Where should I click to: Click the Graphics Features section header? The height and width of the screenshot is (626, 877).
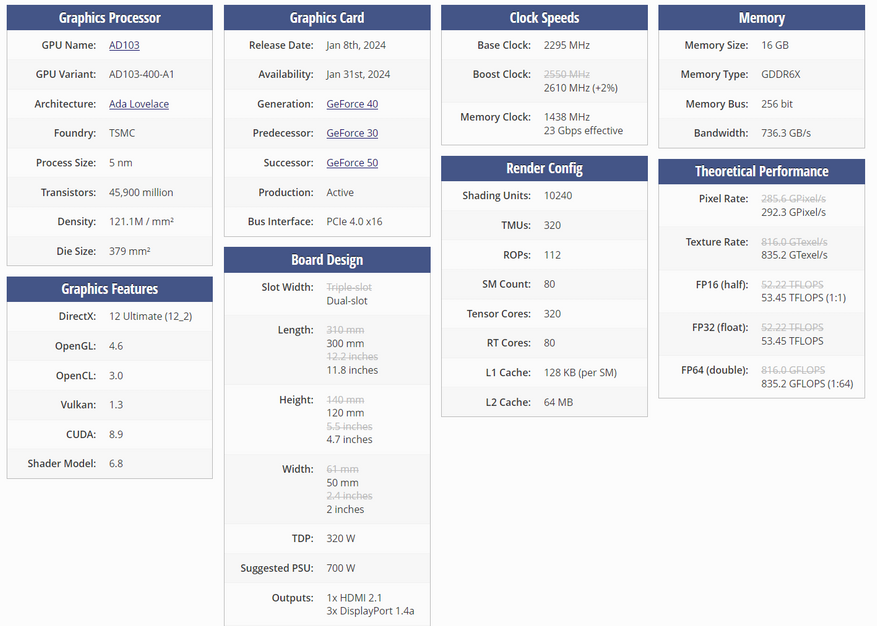coord(110,289)
